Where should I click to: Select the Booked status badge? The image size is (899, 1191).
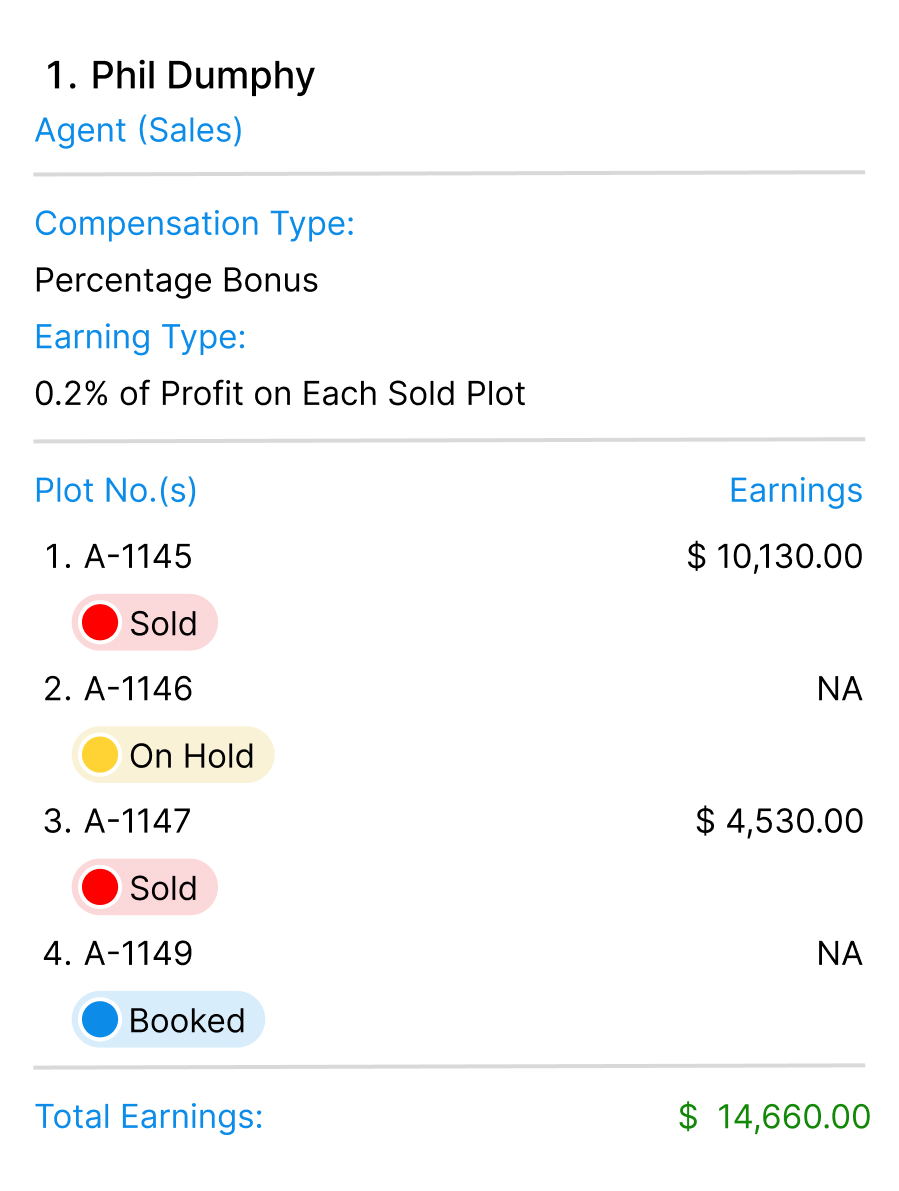pos(168,1020)
